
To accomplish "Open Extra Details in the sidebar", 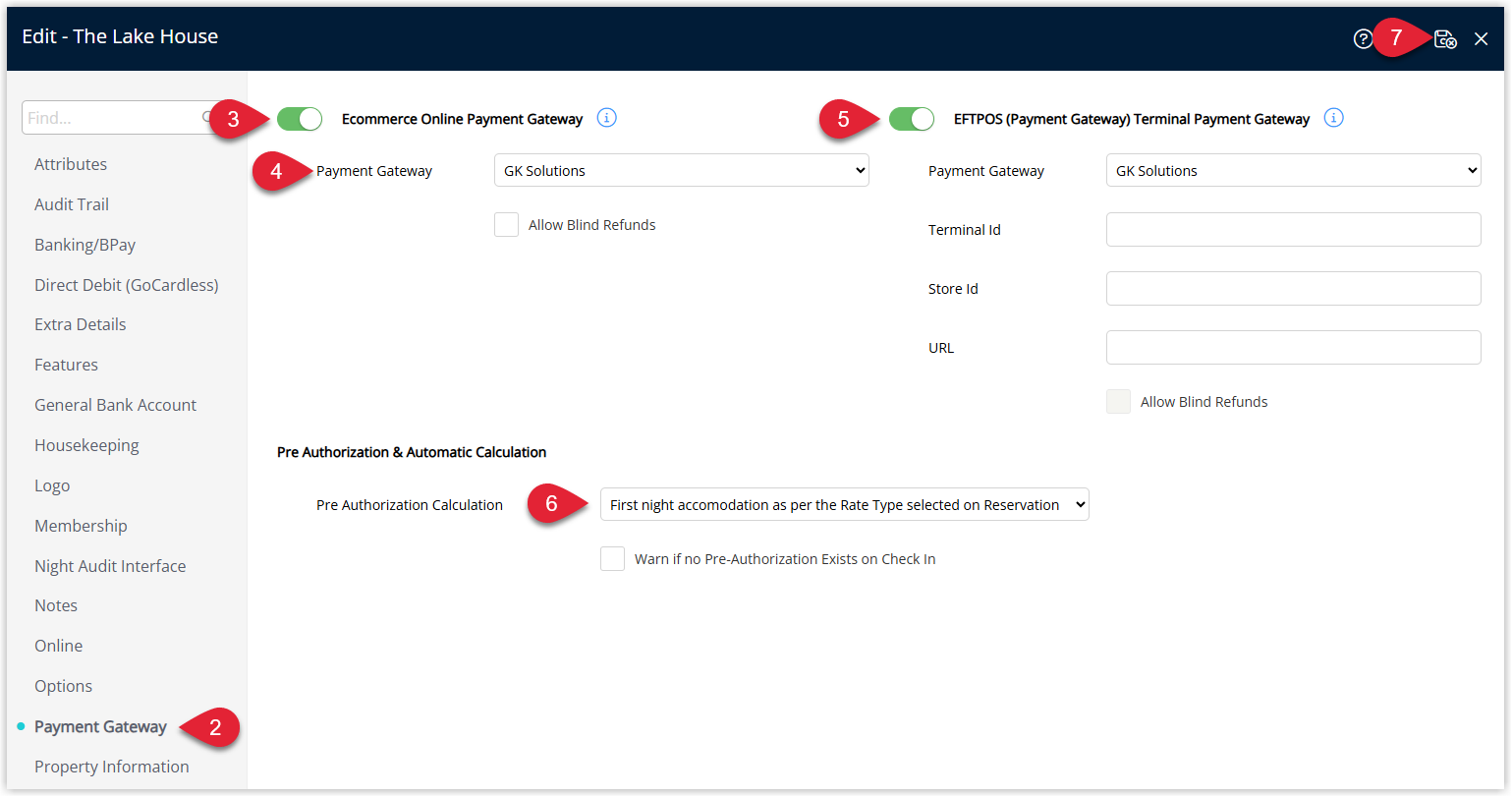I will pyautogui.click(x=81, y=324).
